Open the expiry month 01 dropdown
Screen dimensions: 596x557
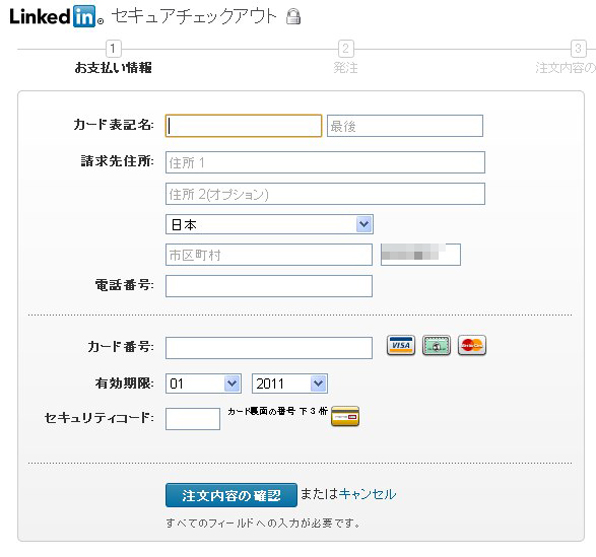[203, 384]
